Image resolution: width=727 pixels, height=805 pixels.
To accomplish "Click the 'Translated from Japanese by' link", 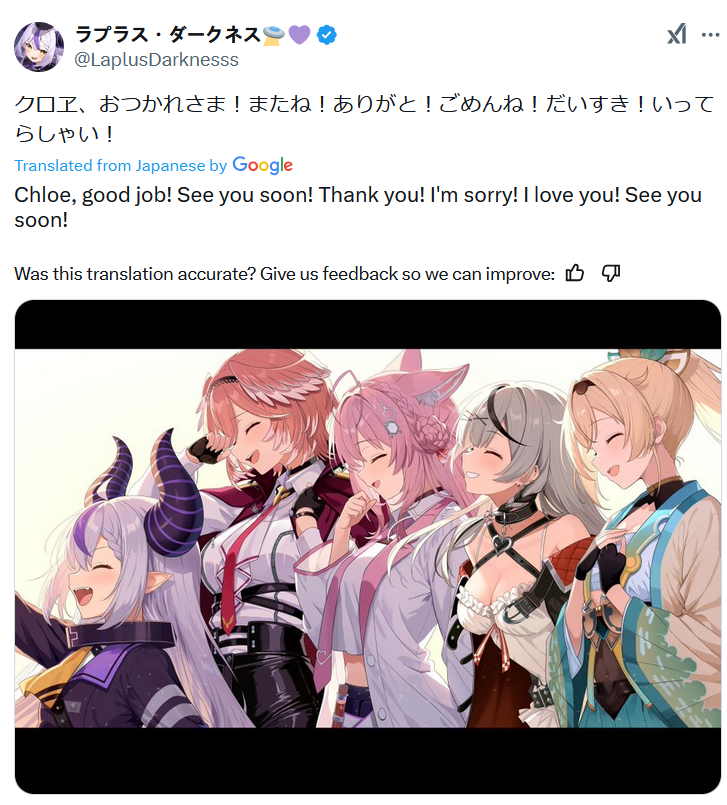I will click(x=120, y=166).
